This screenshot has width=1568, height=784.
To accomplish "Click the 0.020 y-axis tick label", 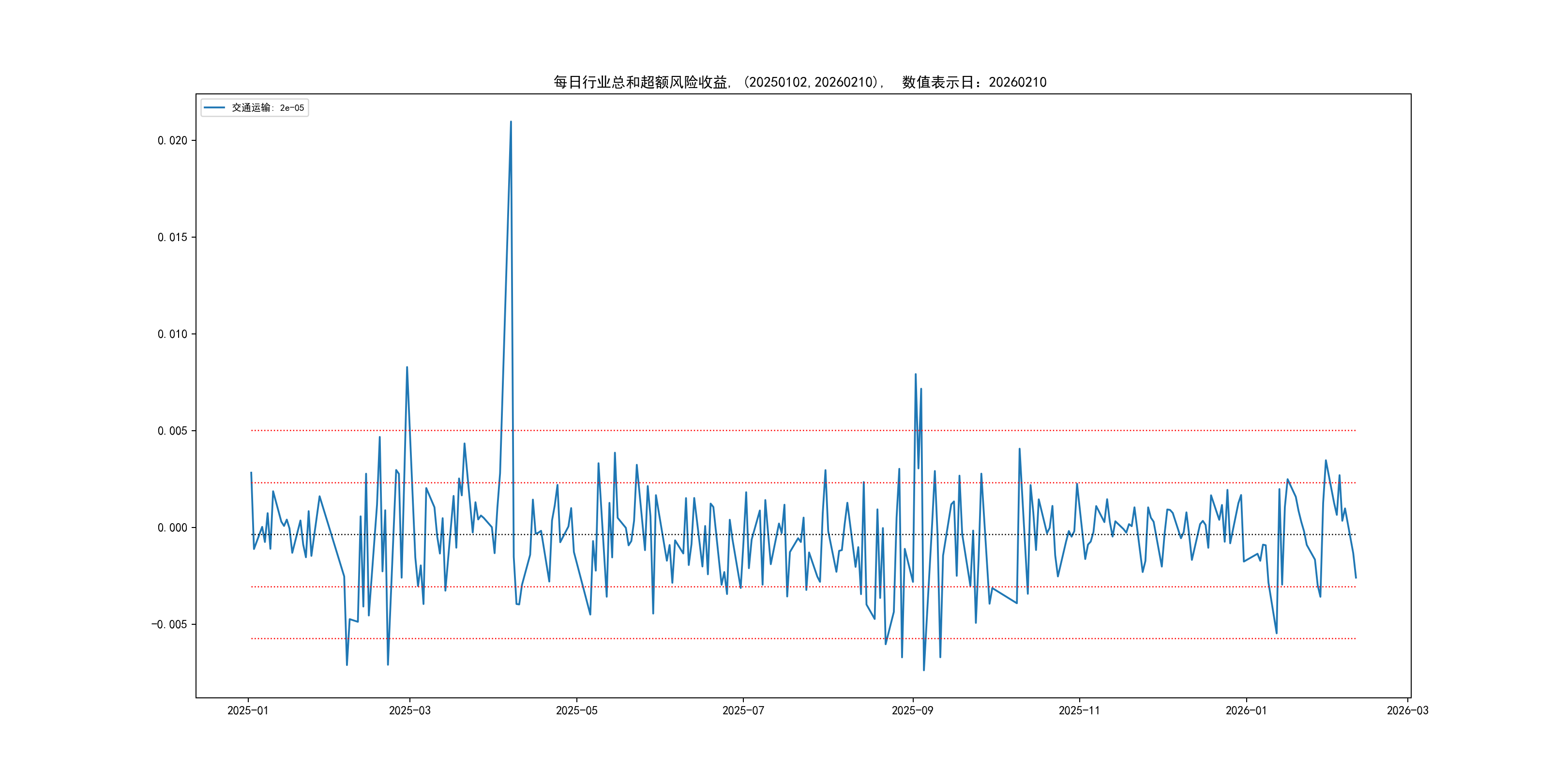I will point(172,141).
